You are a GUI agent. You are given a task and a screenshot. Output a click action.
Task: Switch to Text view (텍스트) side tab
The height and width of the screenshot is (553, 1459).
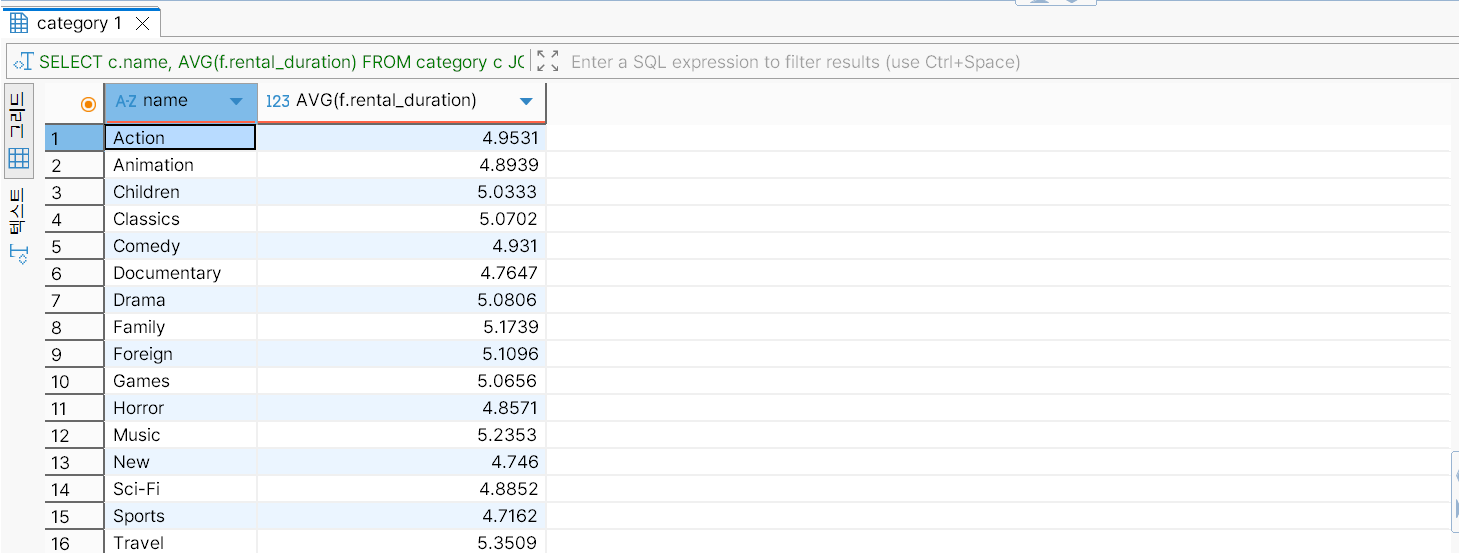[x=19, y=226]
